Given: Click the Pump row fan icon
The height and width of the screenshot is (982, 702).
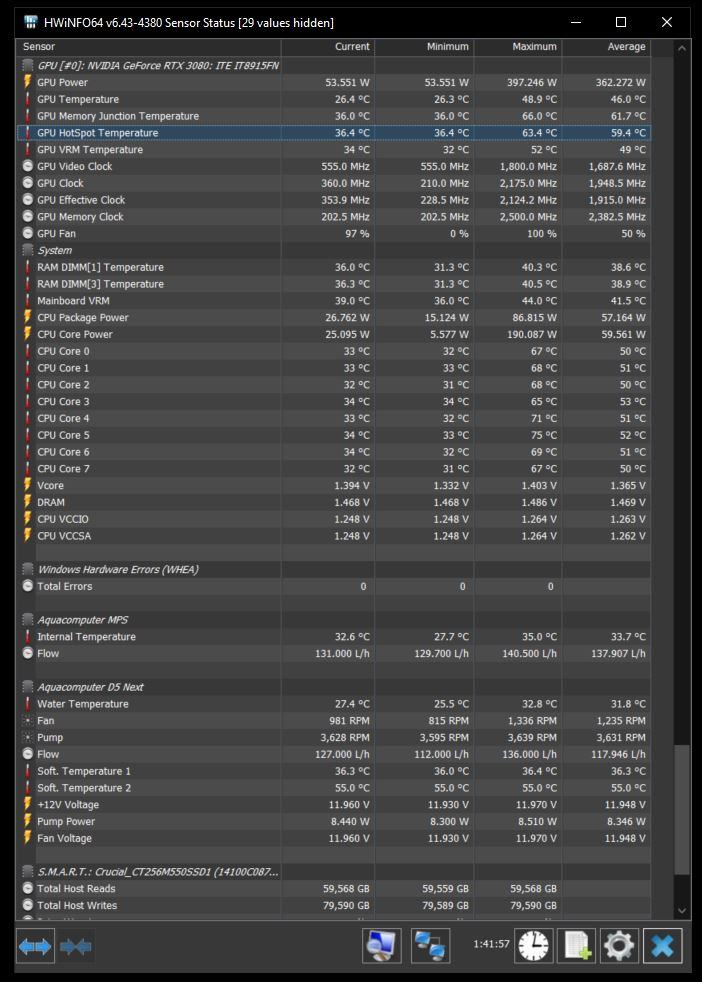Looking at the screenshot, I should pos(28,738).
